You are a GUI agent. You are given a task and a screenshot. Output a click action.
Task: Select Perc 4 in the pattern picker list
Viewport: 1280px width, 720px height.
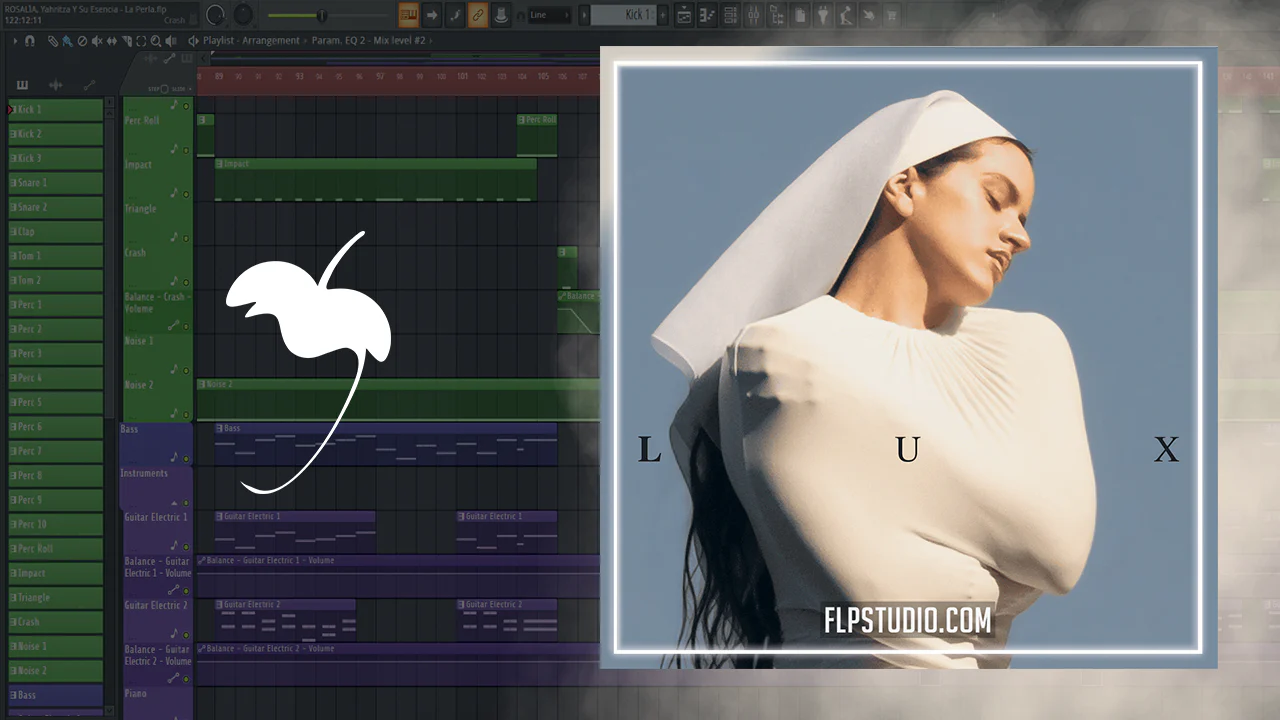(55, 378)
